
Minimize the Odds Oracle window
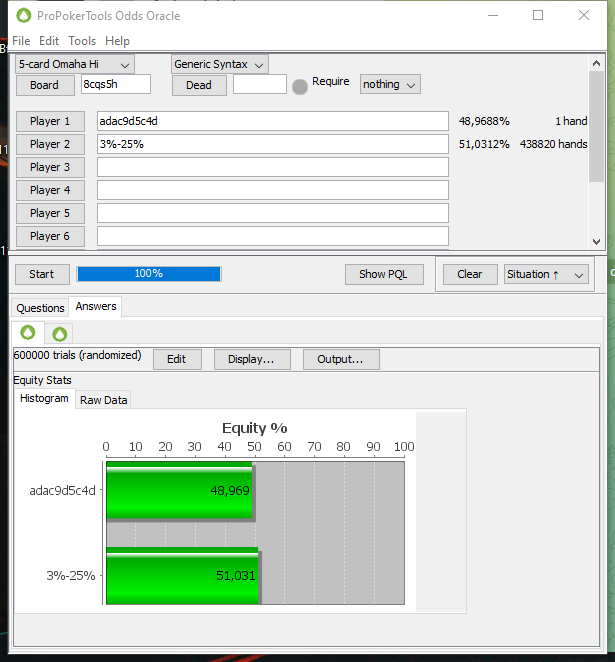click(493, 16)
